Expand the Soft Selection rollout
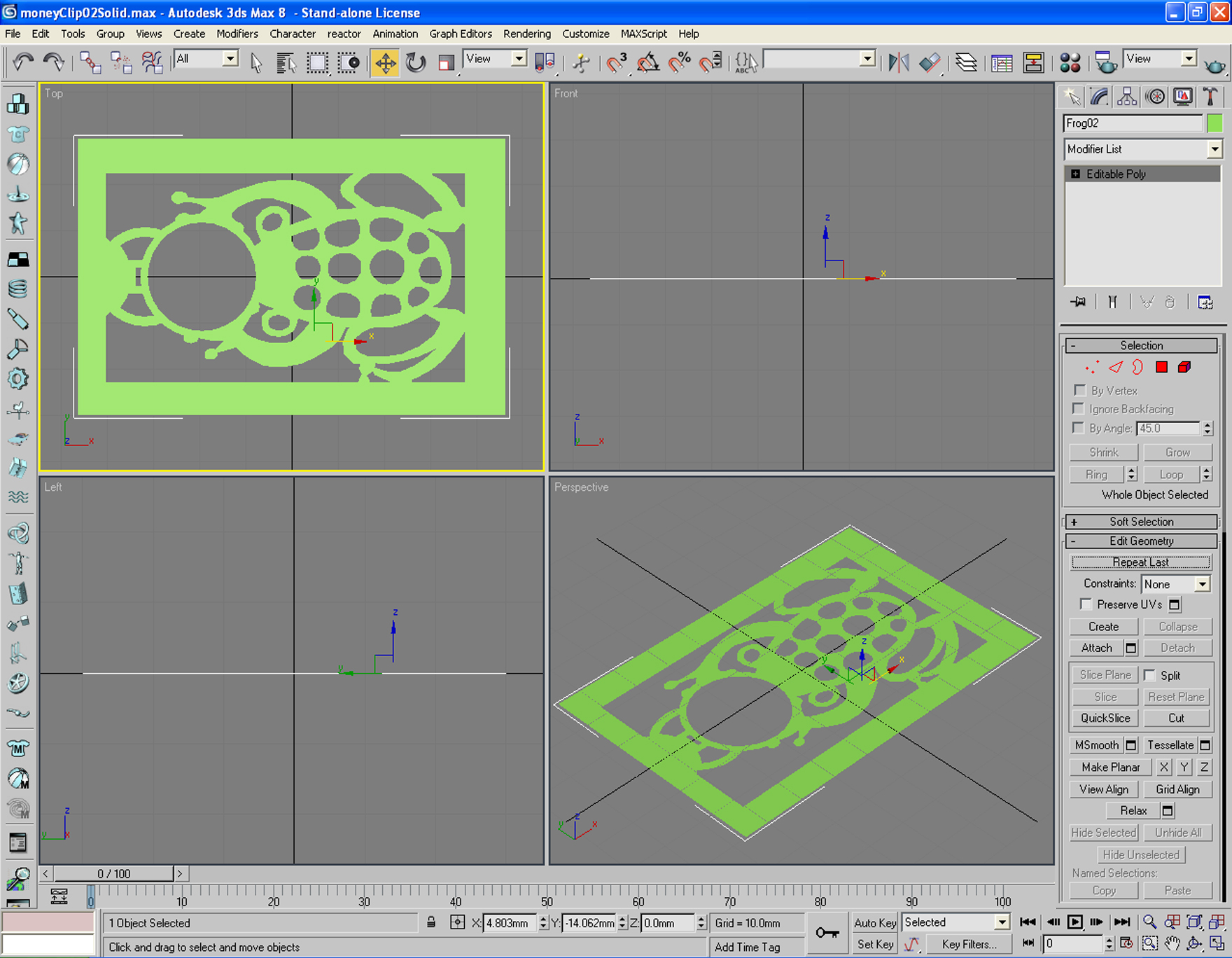The image size is (1232, 958). coord(1141,522)
